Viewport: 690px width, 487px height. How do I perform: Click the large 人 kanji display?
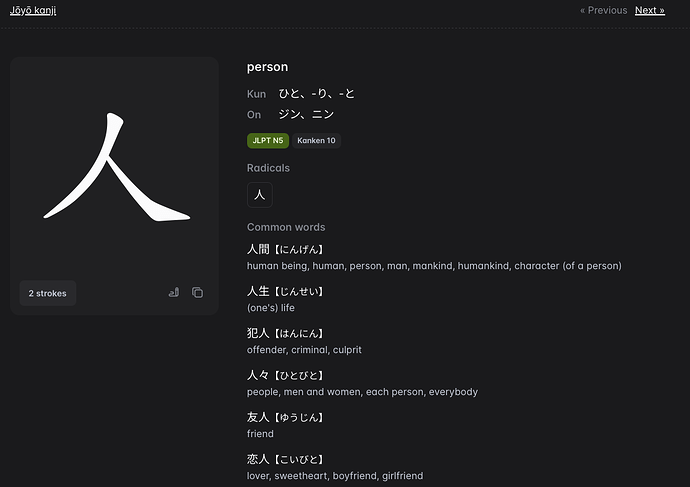[115, 168]
